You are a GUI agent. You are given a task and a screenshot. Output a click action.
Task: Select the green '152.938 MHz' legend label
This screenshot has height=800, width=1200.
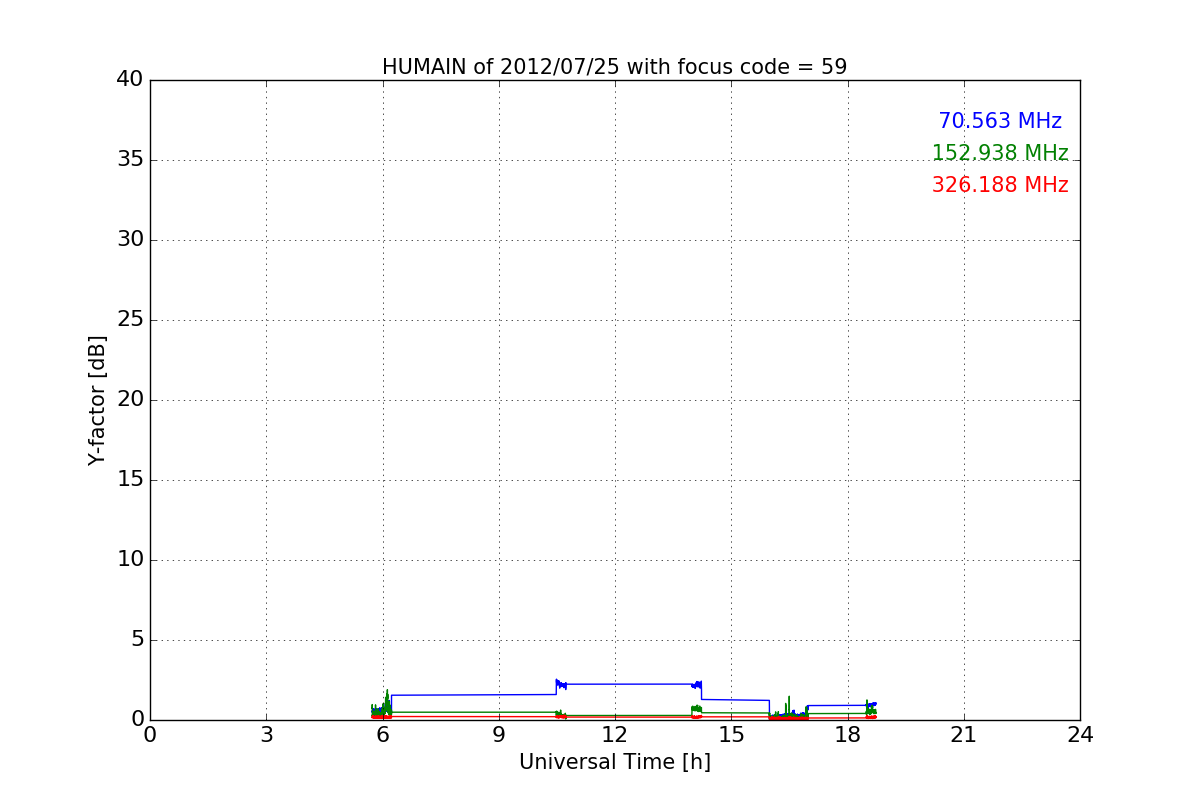(x=1000, y=153)
